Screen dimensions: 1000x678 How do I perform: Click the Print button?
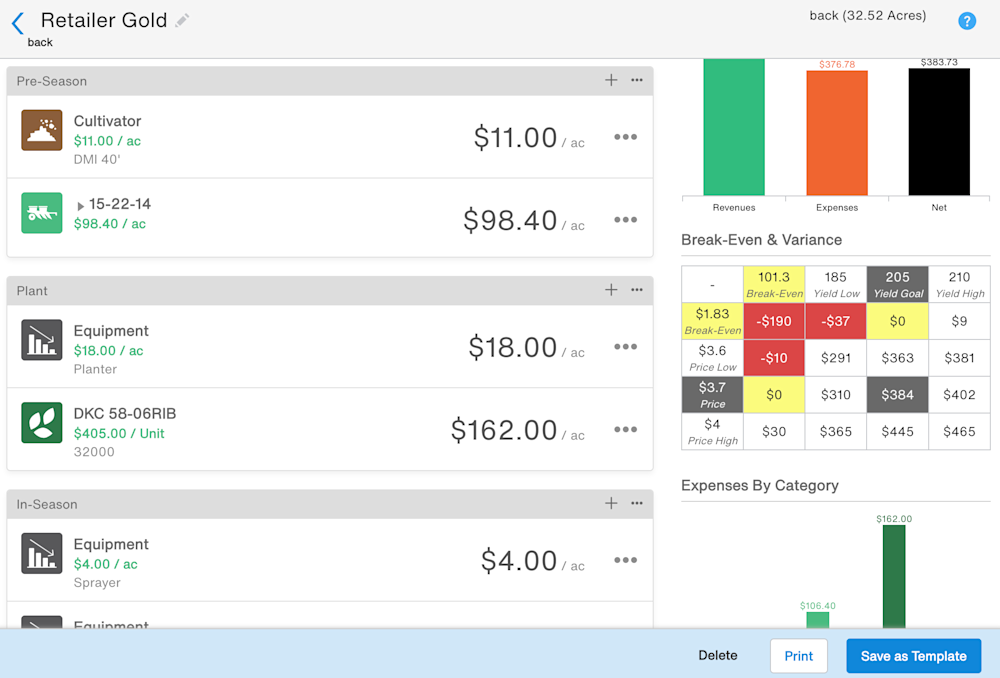click(x=798, y=656)
